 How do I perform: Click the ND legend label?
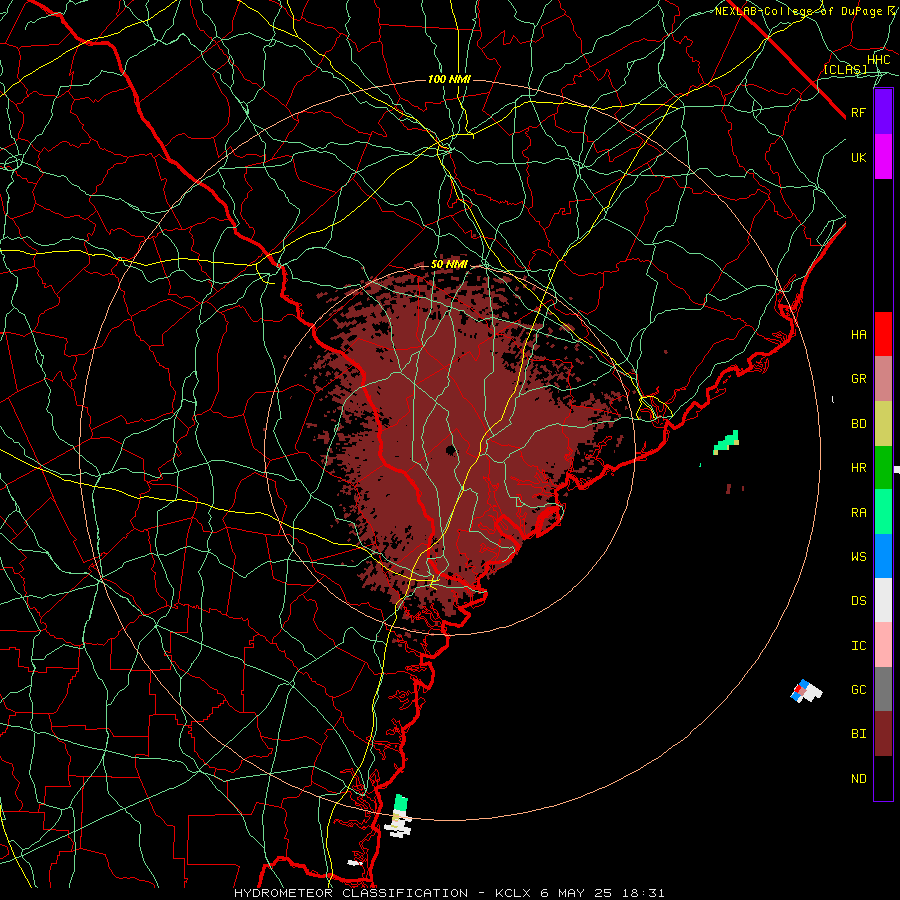859,779
